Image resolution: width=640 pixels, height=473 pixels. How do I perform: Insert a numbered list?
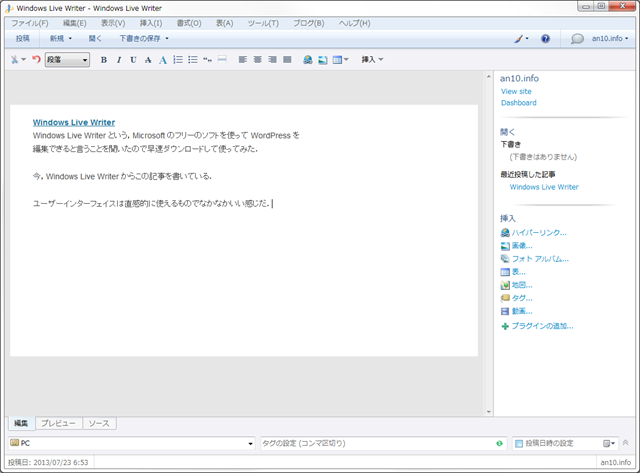pyautogui.click(x=178, y=60)
